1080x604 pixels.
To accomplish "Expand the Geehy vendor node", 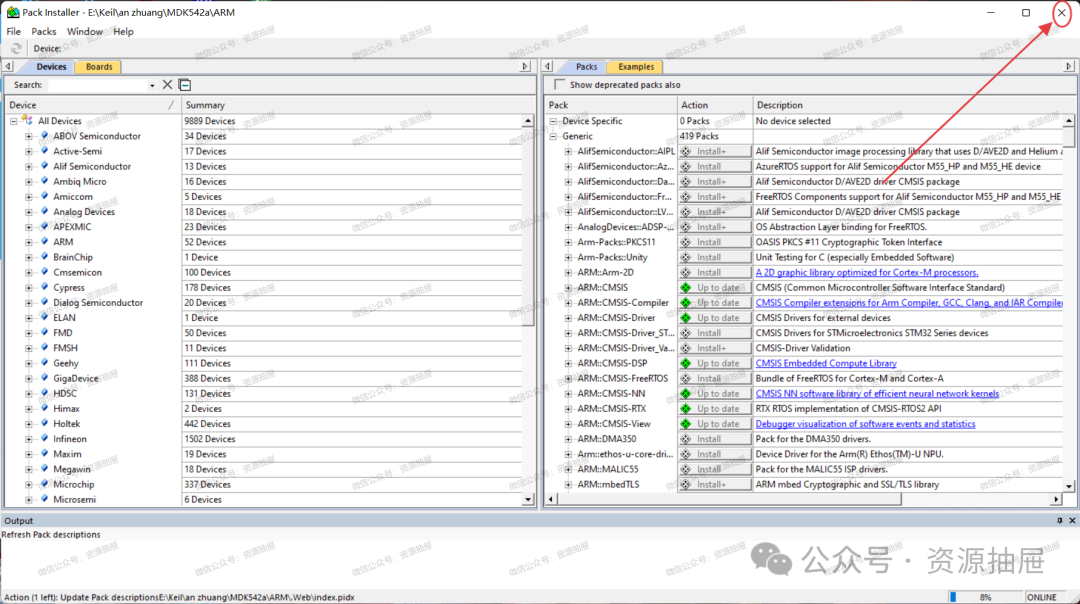I will (x=29, y=363).
